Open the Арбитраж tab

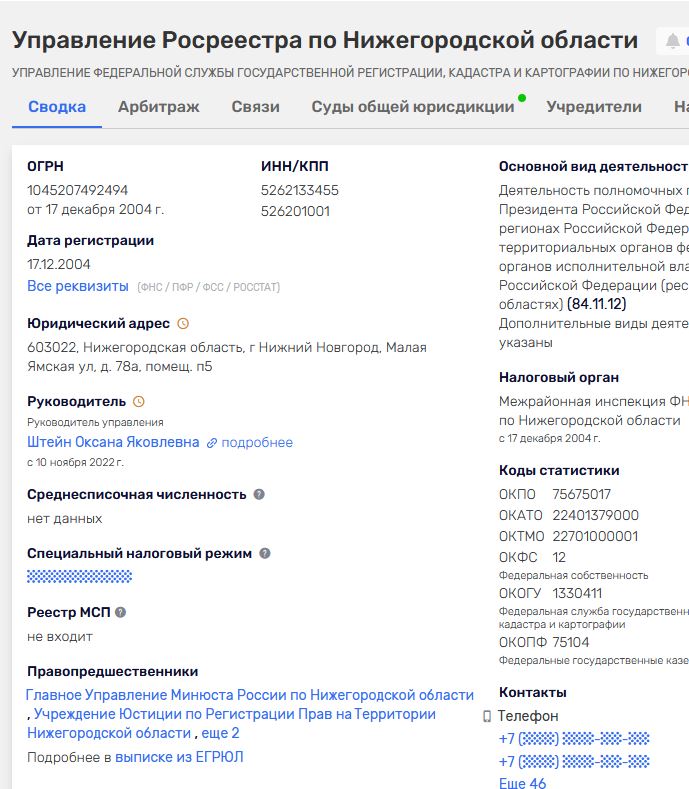click(159, 107)
